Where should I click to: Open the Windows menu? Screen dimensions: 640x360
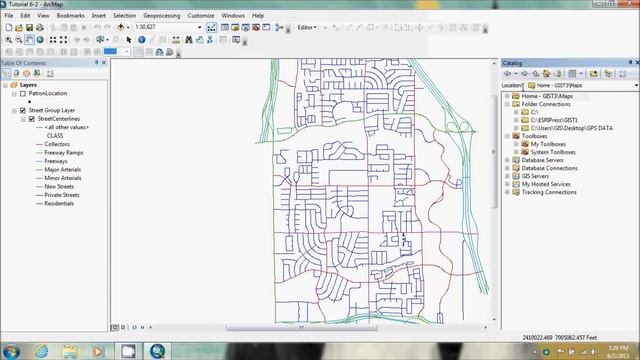click(233, 16)
